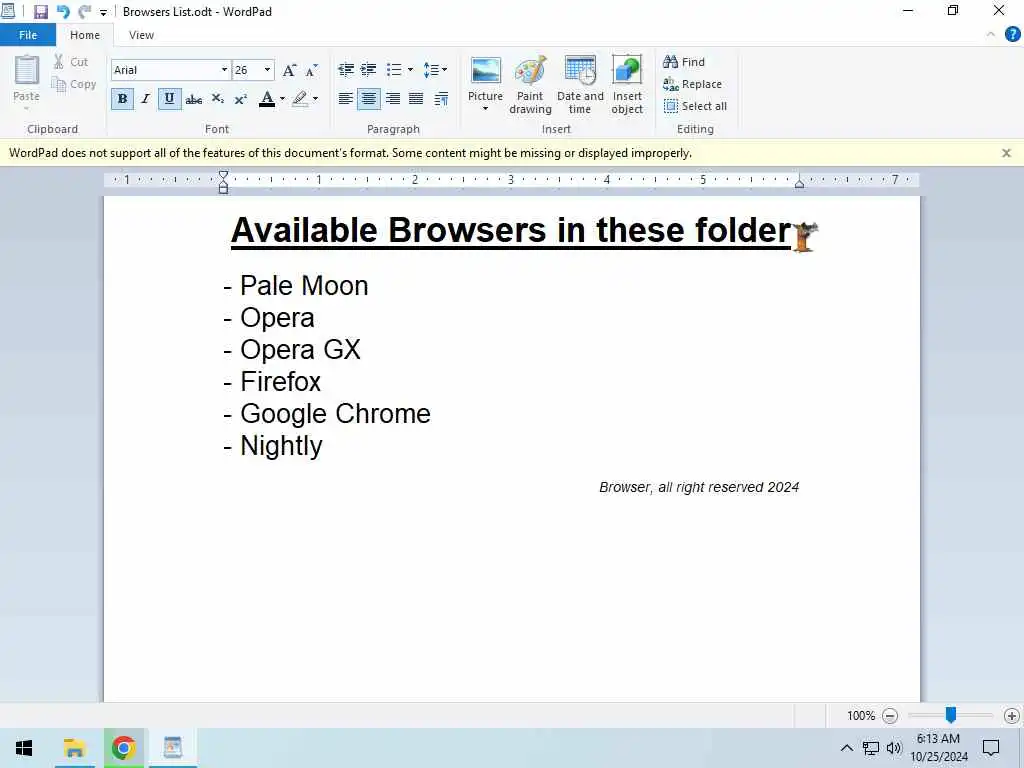1024x768 pixels.
Task: Toggle Superscript formatting
Action: (x=240, y=99)
